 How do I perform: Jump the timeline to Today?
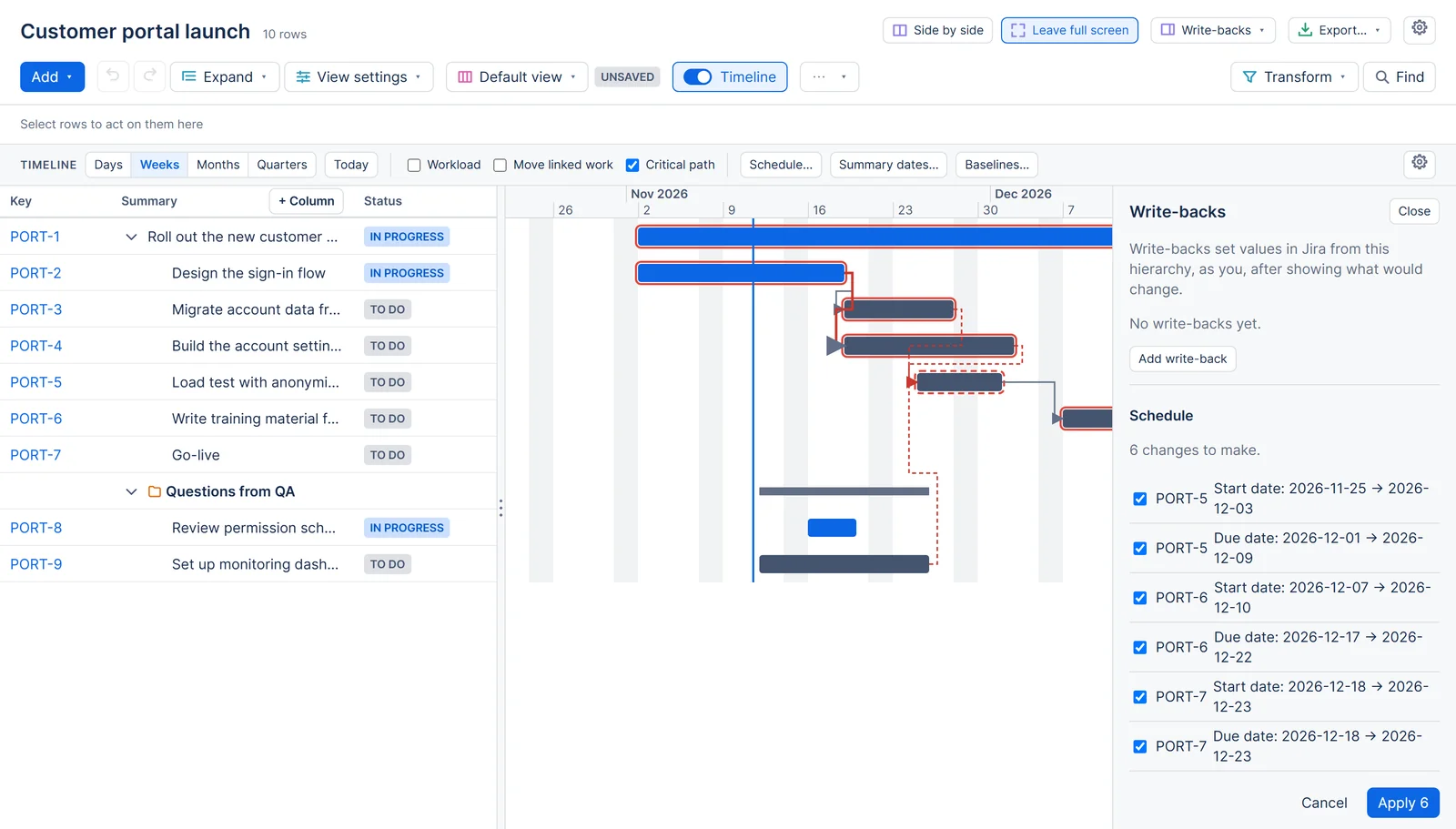(351, 165)
